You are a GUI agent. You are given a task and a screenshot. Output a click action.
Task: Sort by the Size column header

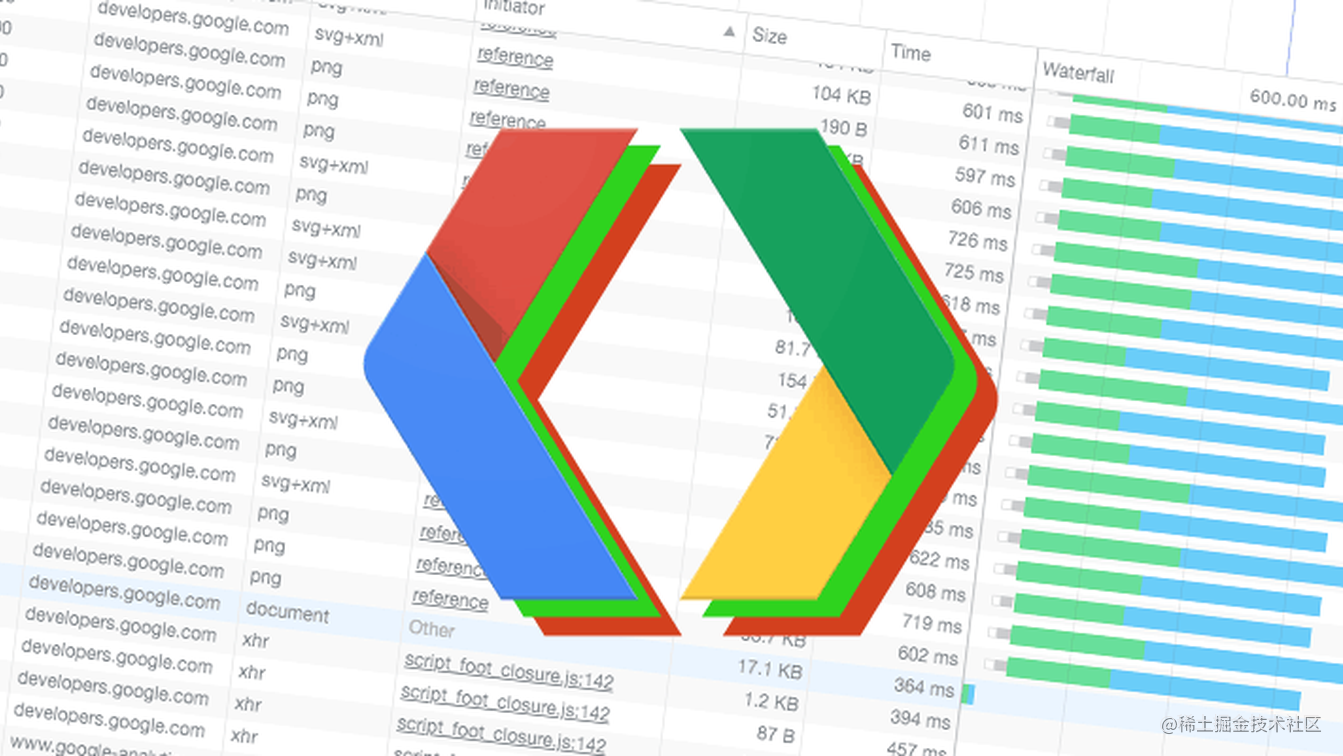coord(769,36)
